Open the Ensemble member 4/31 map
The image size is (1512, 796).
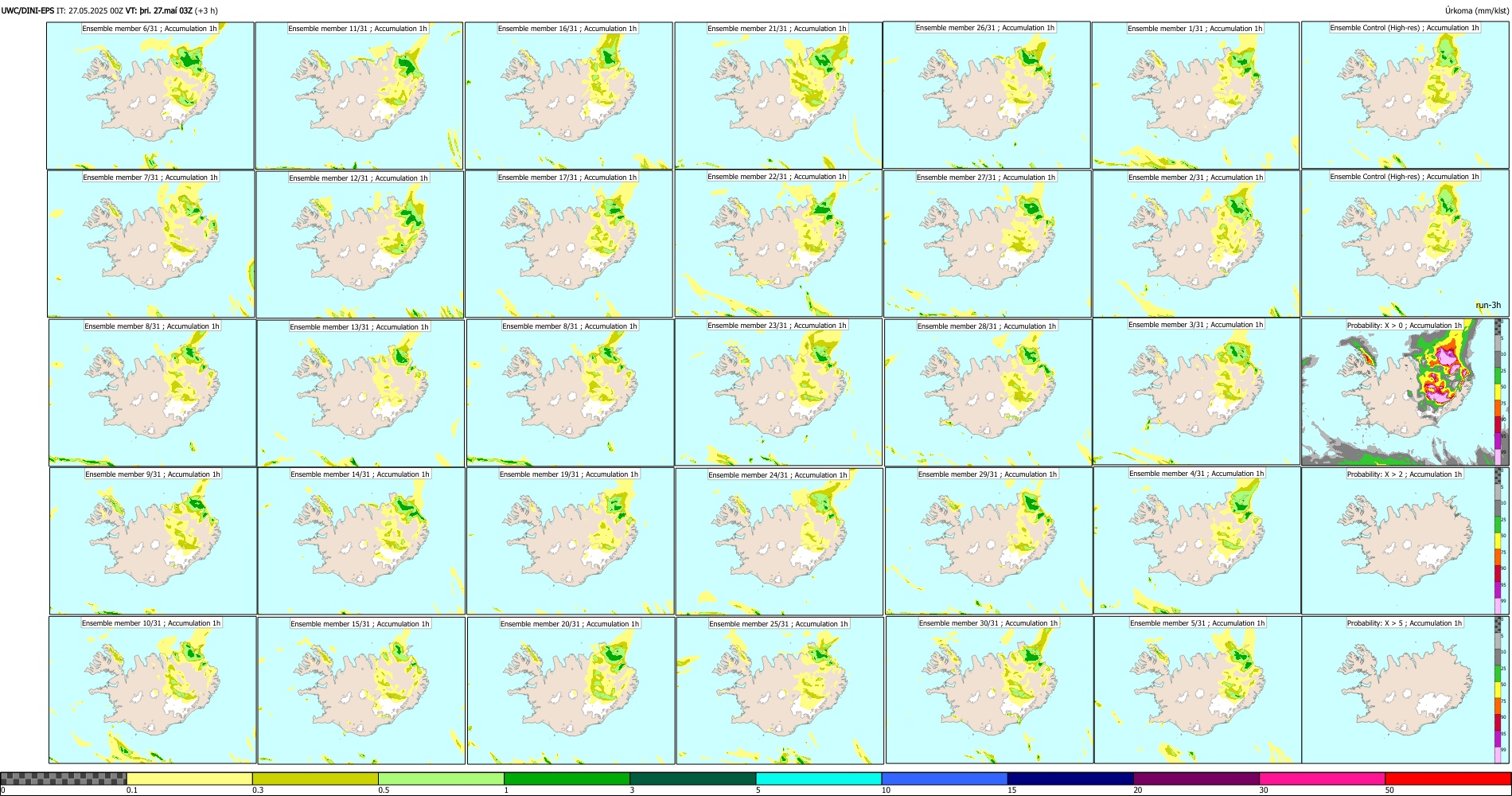click(1198, 540)
